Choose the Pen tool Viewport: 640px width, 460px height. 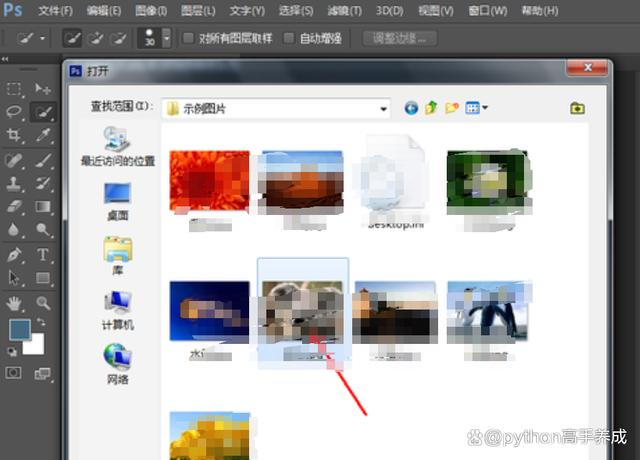pyautogui.click(x=15, y=254)
